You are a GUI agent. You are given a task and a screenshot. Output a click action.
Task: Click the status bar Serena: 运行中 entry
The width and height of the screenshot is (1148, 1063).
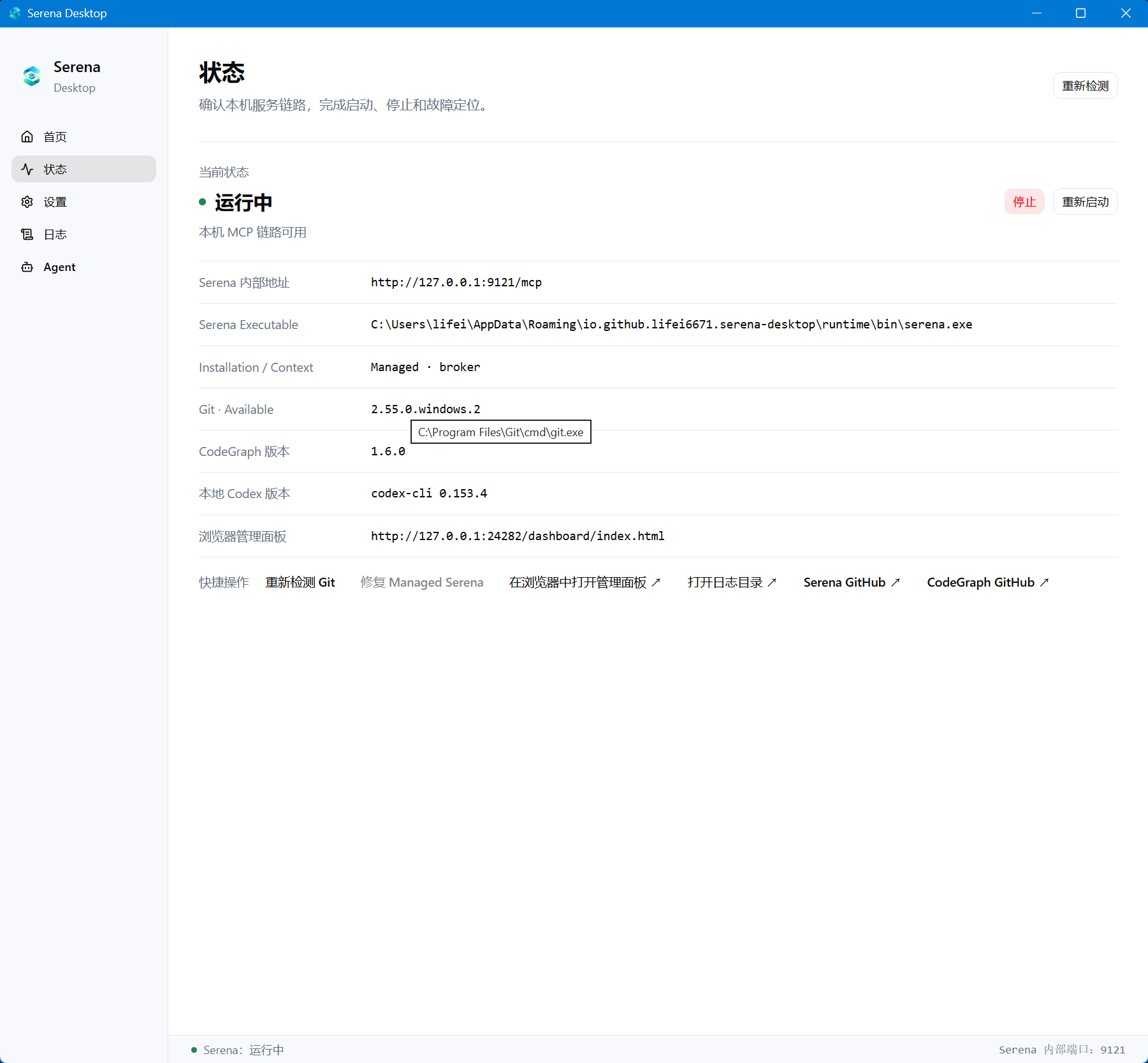pos(238,1050)
